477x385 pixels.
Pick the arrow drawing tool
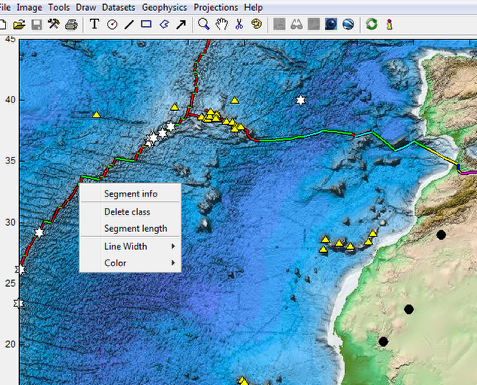pos(181,24)
